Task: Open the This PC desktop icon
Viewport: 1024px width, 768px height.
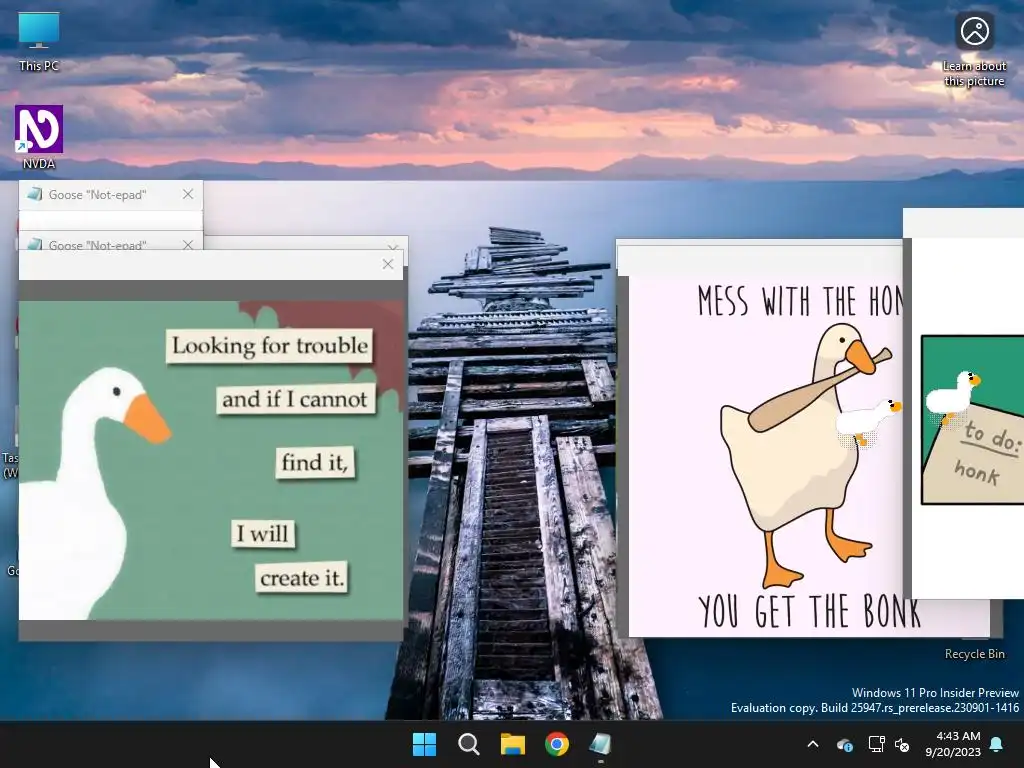Action: (x=39, y=42)
